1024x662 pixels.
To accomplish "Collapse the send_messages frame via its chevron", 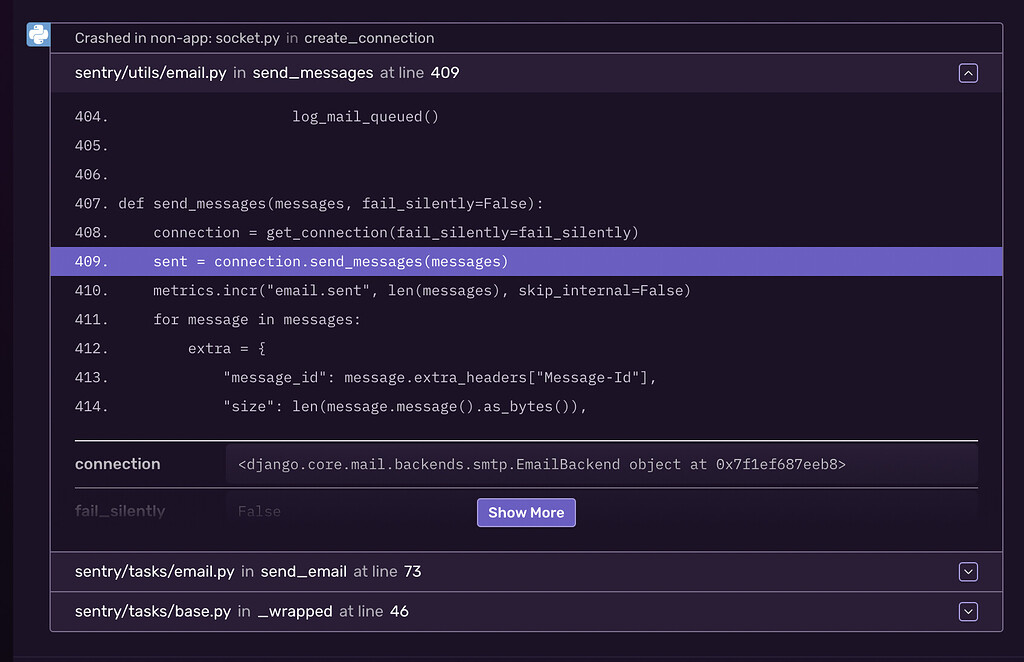I will [x=967, y=72].
